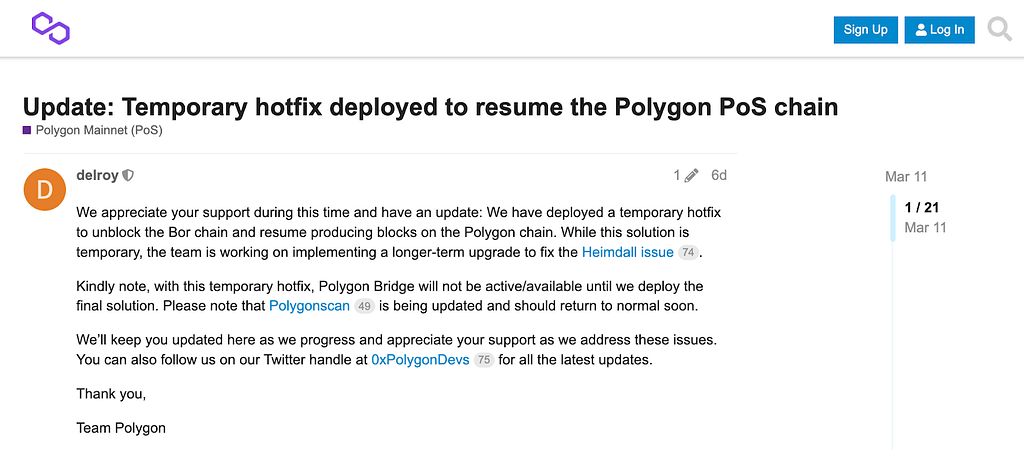
Task: Open the Polygonscan link
Action: pos(310,306)
